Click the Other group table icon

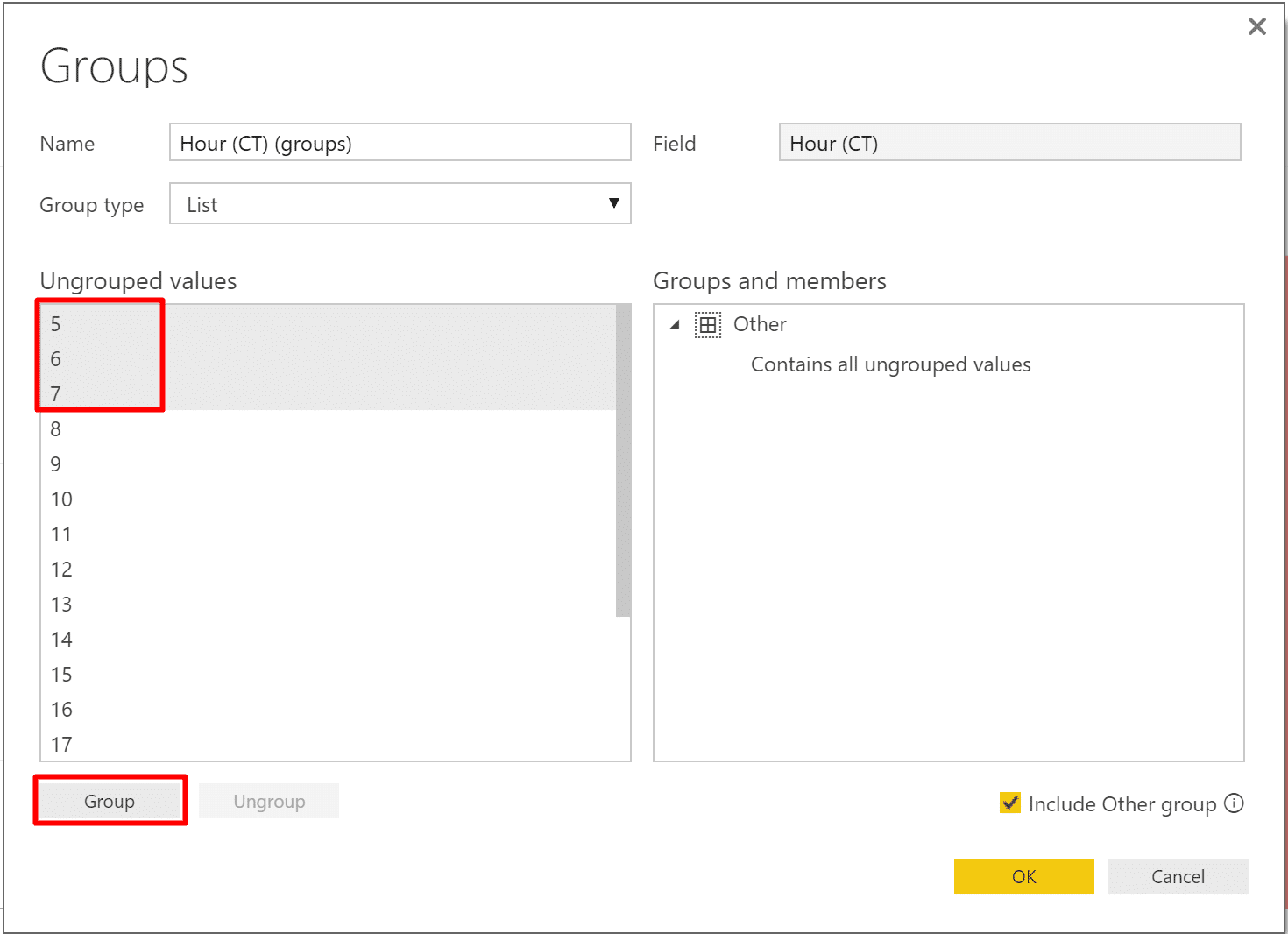tap(708, 325)
